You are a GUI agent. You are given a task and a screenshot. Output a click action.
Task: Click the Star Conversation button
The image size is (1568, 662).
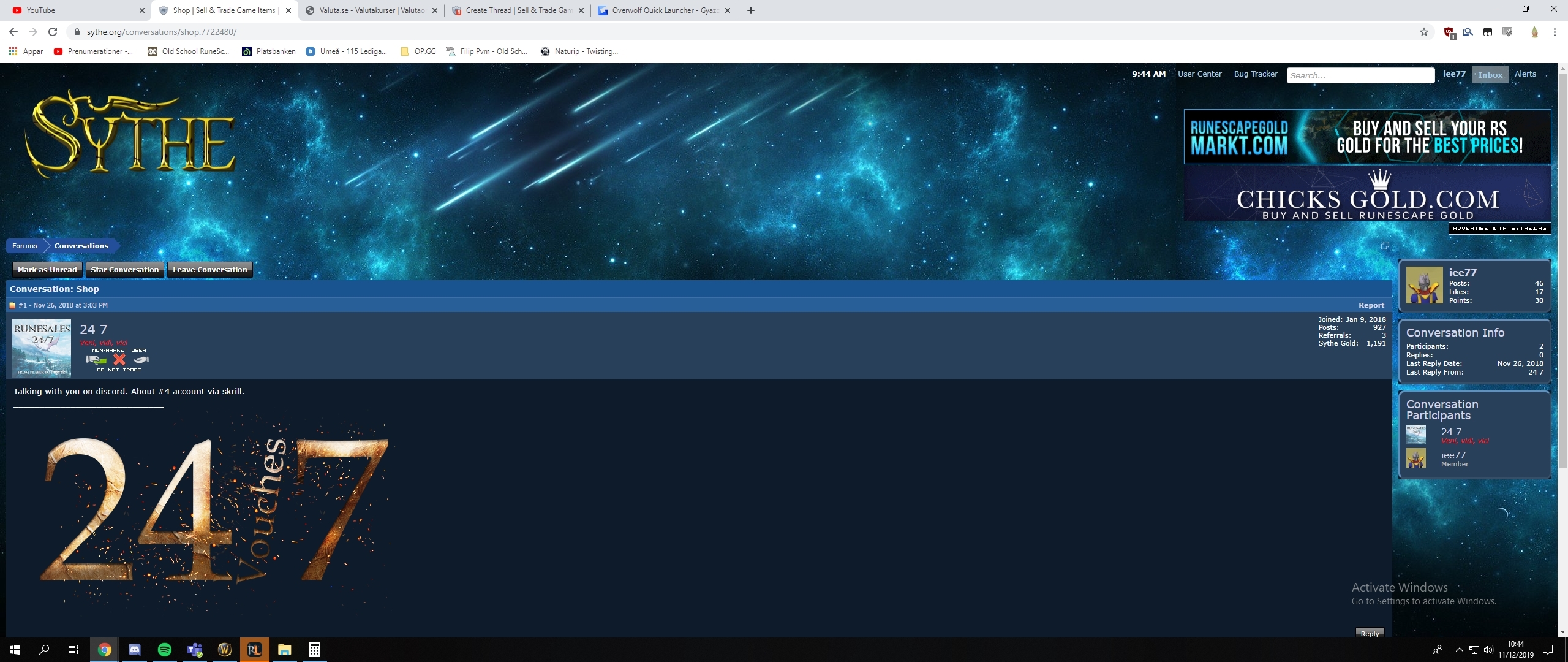[124, 270]
